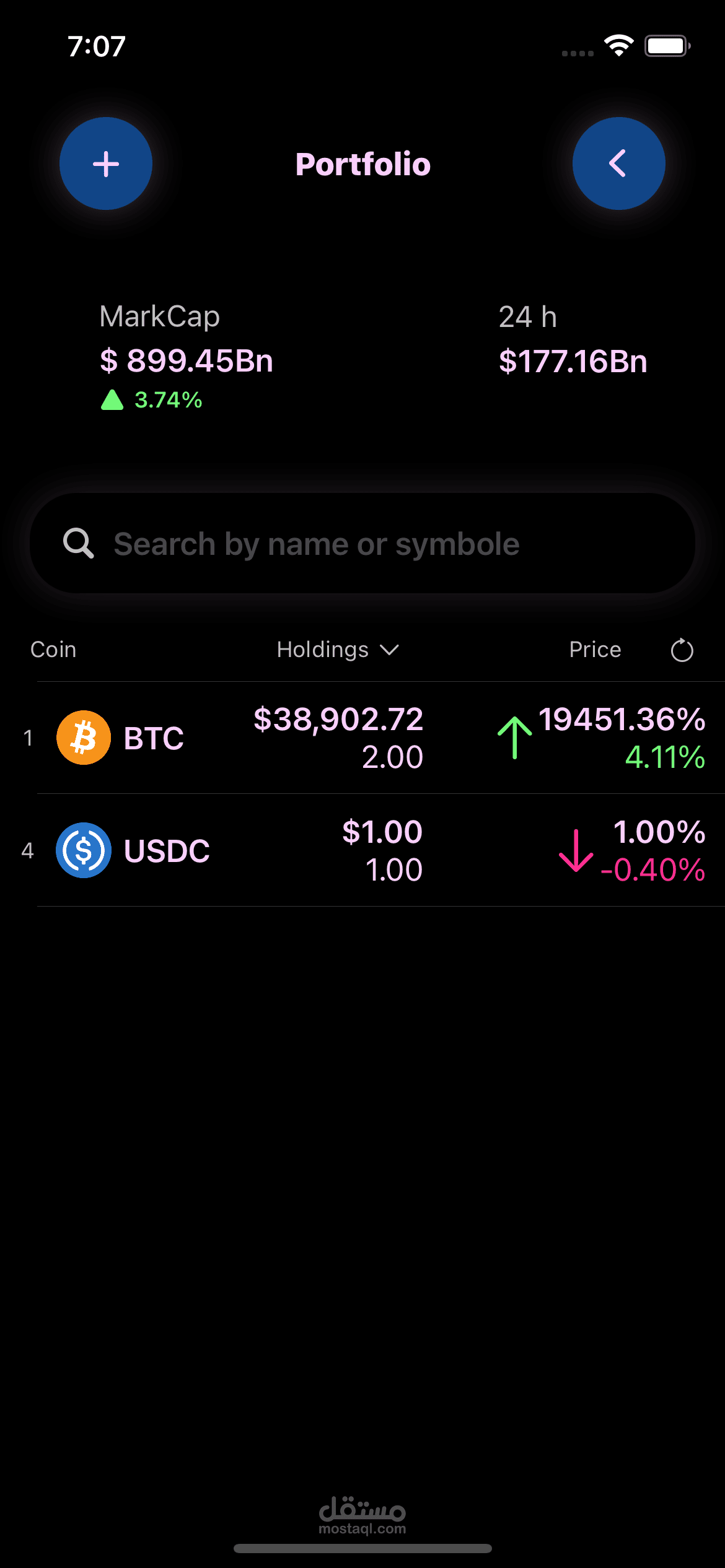Sort list by Coin column header
Viewport: 725px width, 1568px height.
(53, 650)
